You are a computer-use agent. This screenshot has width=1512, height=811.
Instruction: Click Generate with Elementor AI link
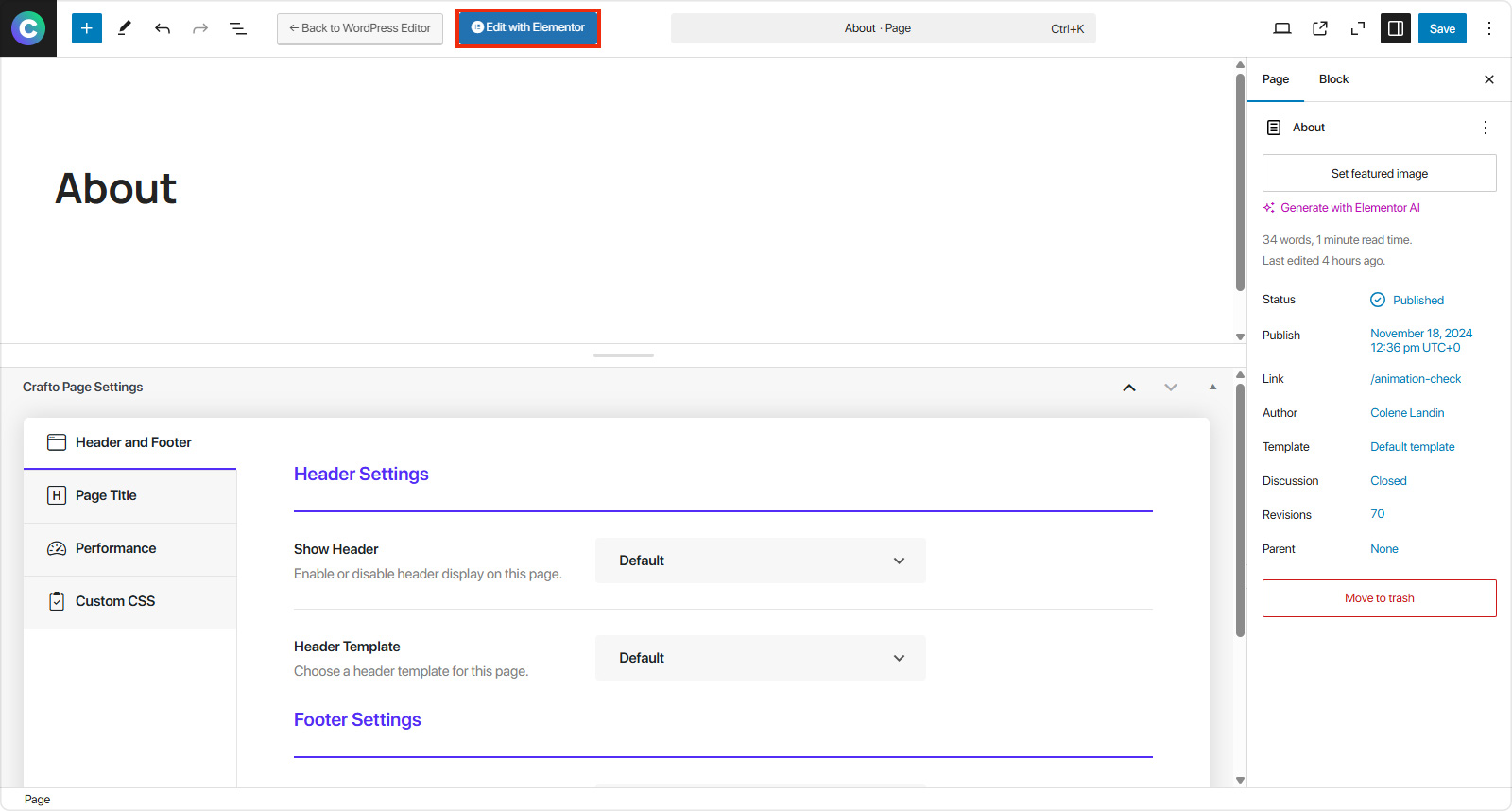(x=1349, y=208)
